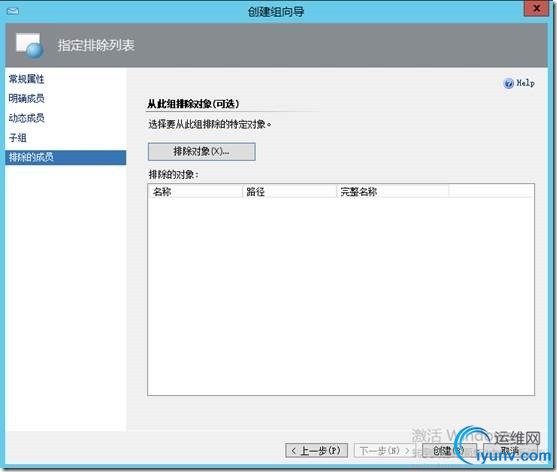The height and width of the screenshot is (472, 557).
Task: Select 子组 in the sidebar
Action: [x=18, y=138]
